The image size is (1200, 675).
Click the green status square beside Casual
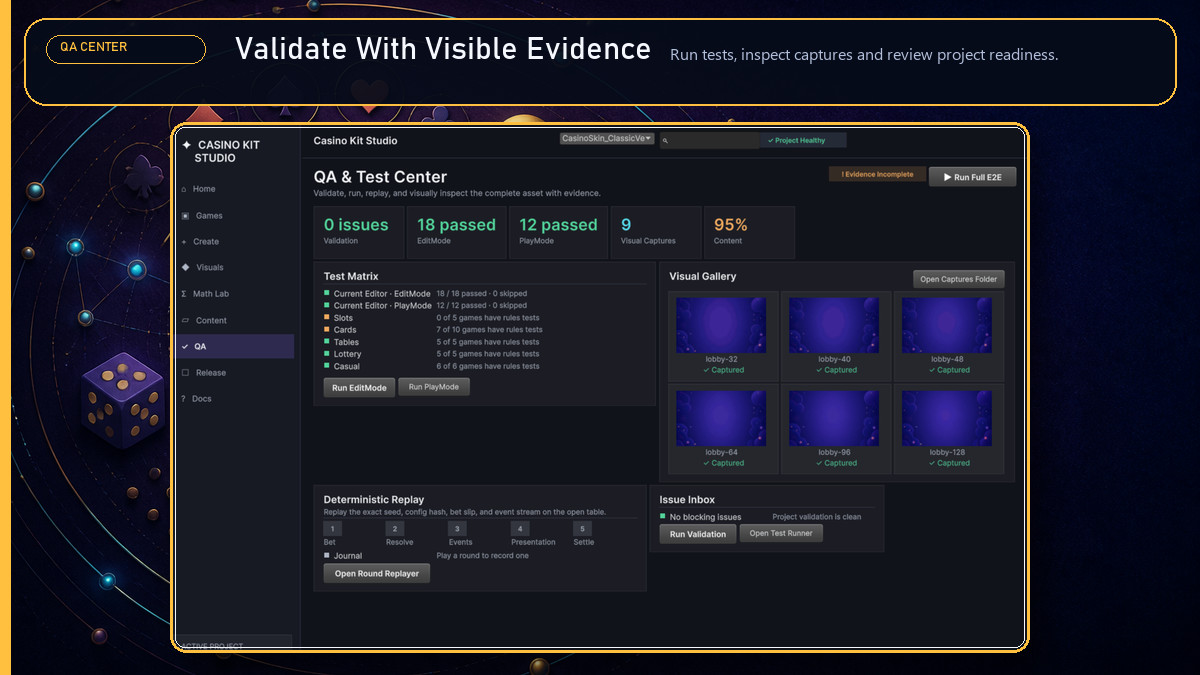(326, 366)
